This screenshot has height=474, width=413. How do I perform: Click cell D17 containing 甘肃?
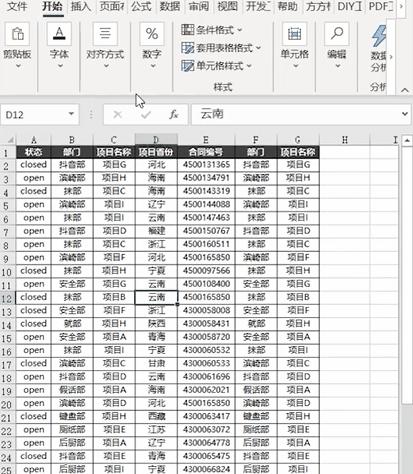(x=156, y=363)
